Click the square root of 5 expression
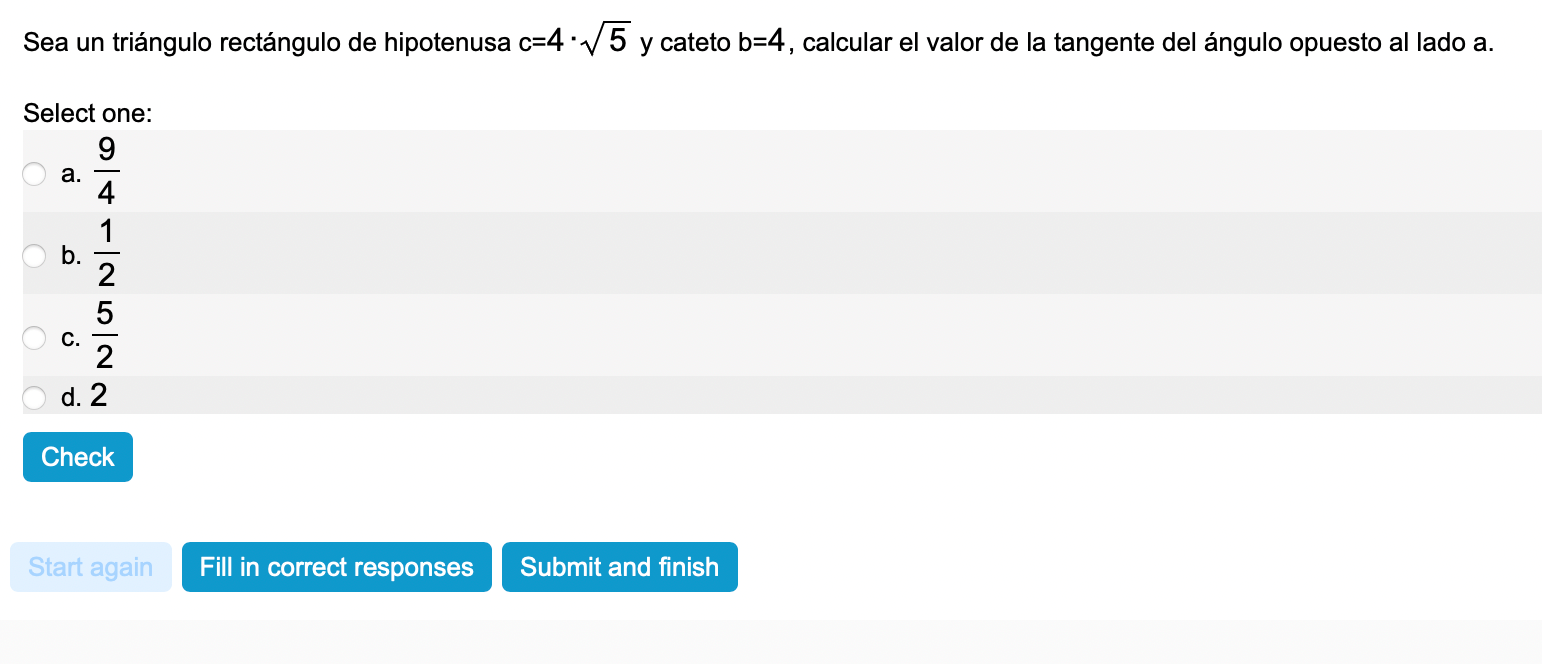Image resolution: width=1542 pixels, height=664 pixels. (x=608, y=42)
